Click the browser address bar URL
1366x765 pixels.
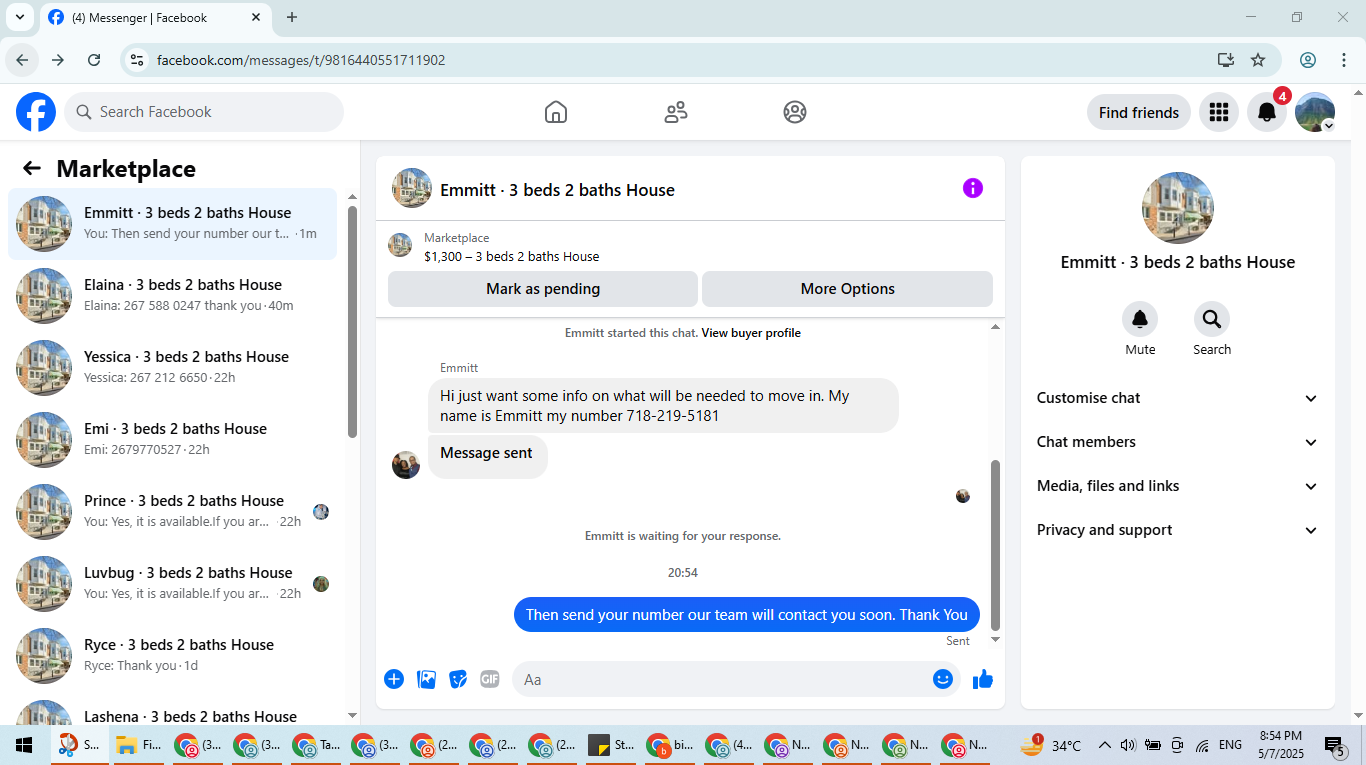coord(301,60)
